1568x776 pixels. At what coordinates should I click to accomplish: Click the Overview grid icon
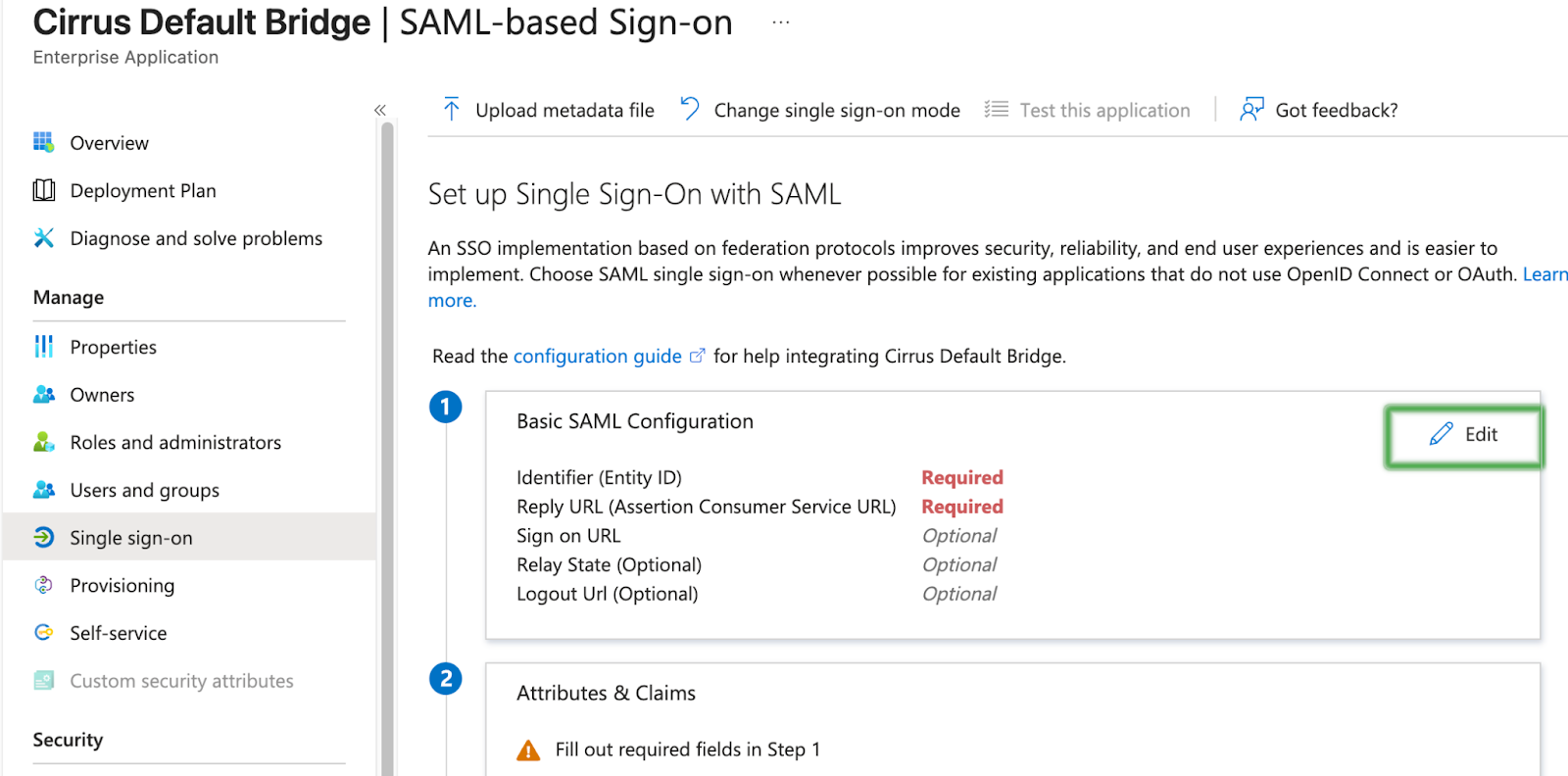43,143
